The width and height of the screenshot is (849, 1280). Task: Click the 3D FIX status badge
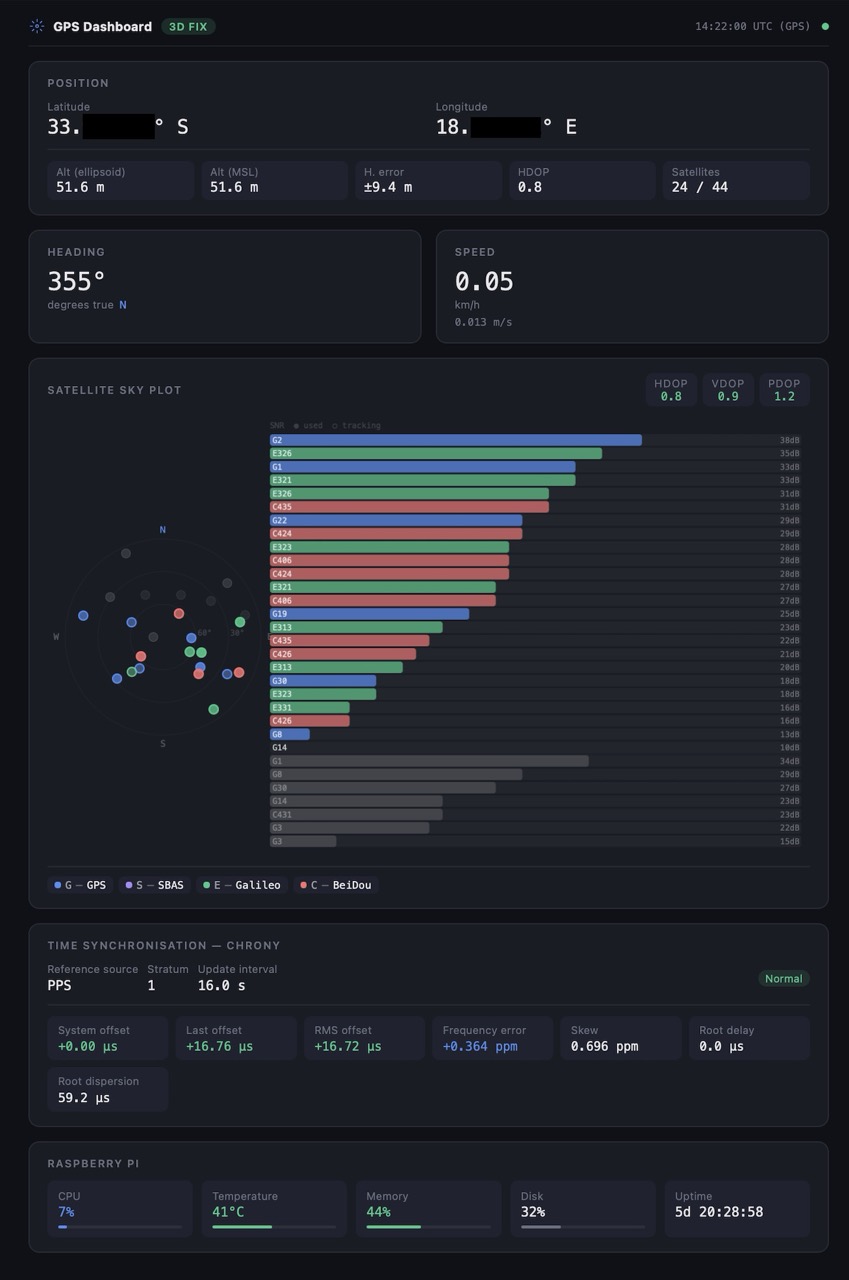coord(188,27)
